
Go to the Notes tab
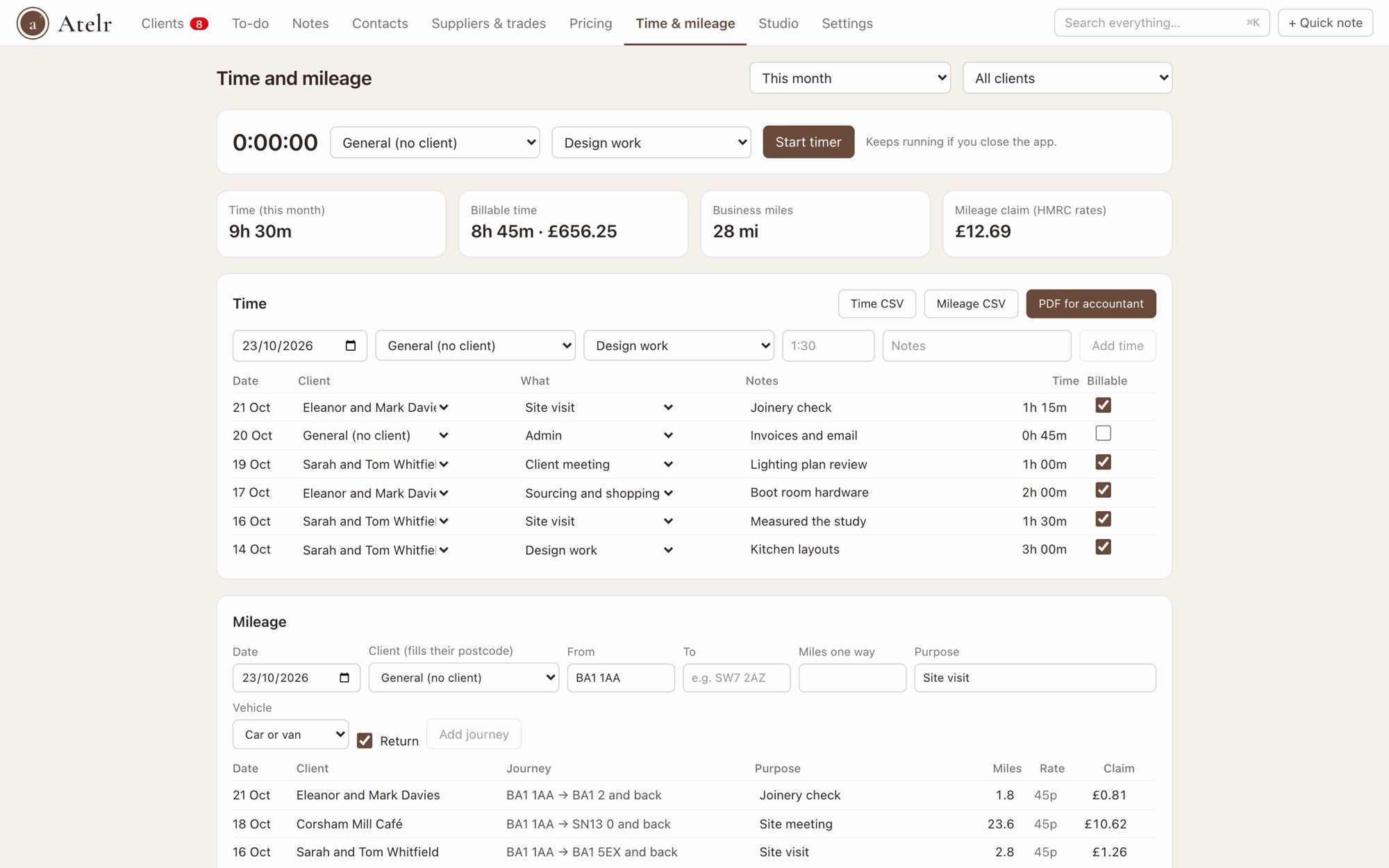point(310,24)
